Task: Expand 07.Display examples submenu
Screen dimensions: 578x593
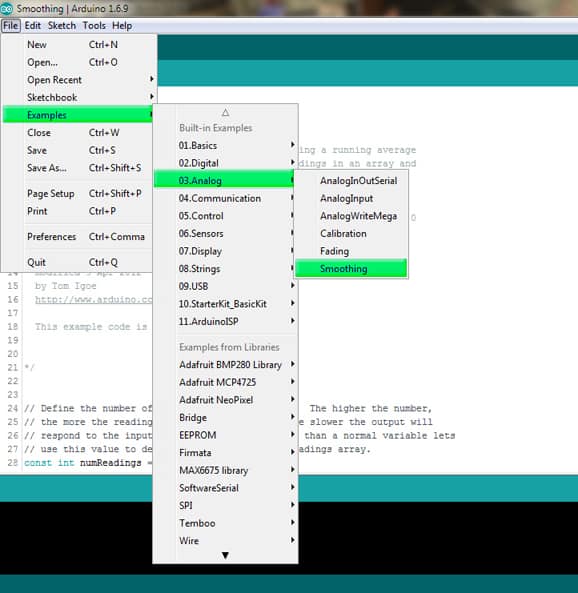Action: coord(225,251)
